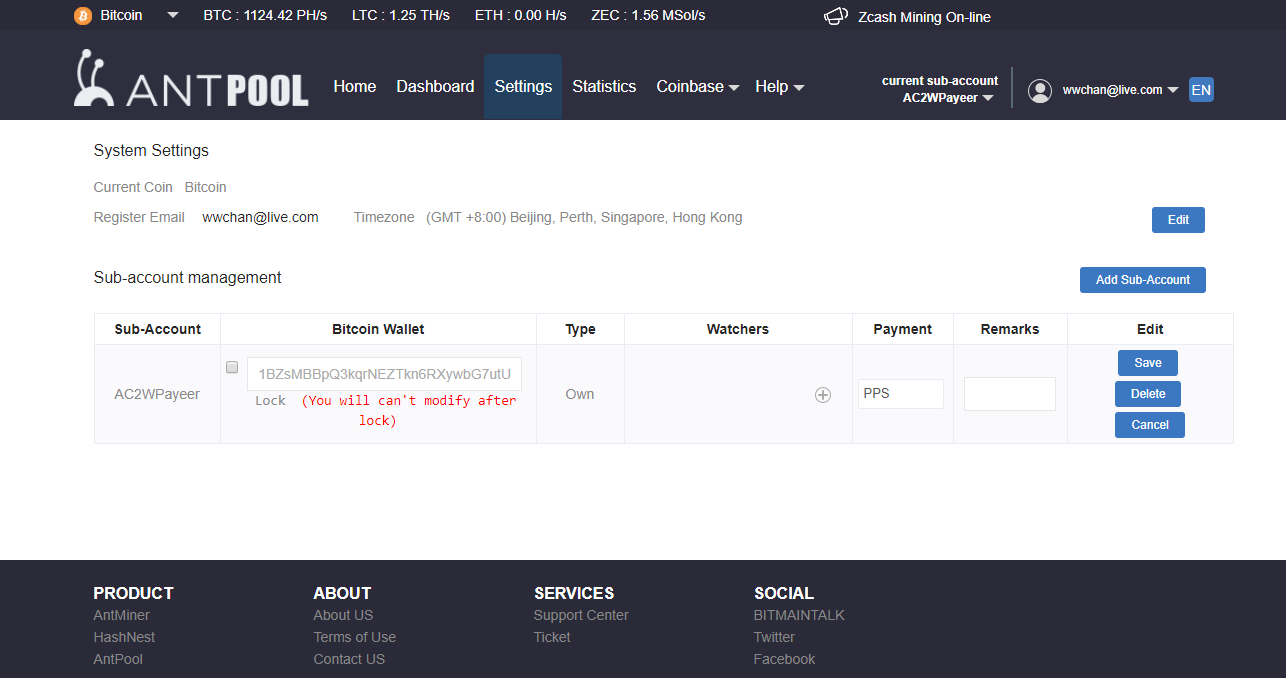1286x678 pixels.
Task: Click the BTC : 1124.42 PH/s hashrate text
Action: [265, 16]
